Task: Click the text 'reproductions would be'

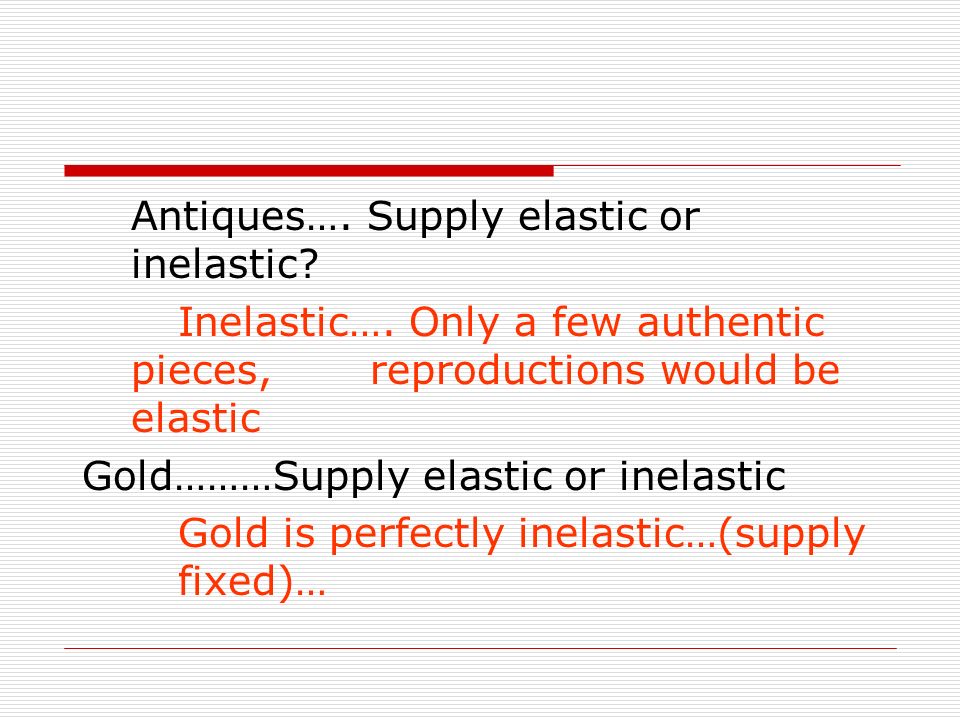Action: click(605, 371)
